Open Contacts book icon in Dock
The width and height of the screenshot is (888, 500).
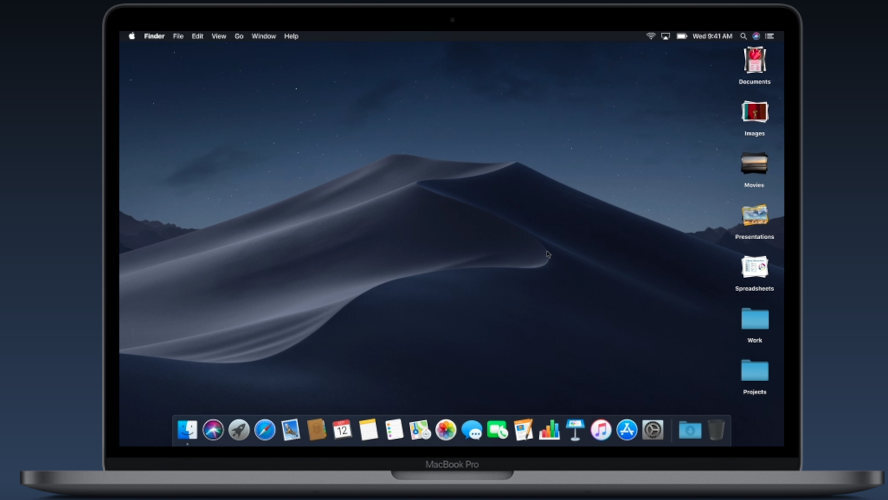(317, 430)
